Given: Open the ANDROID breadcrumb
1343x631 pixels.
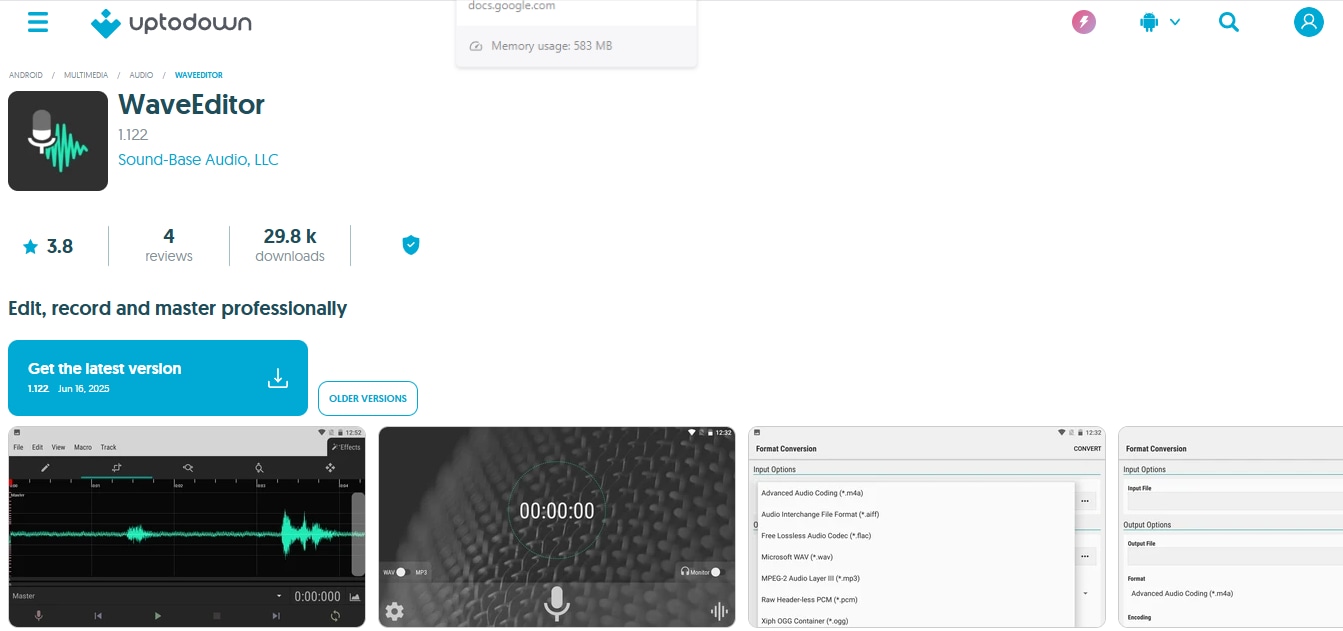Looking at the screenshot, I should (26, 75).
